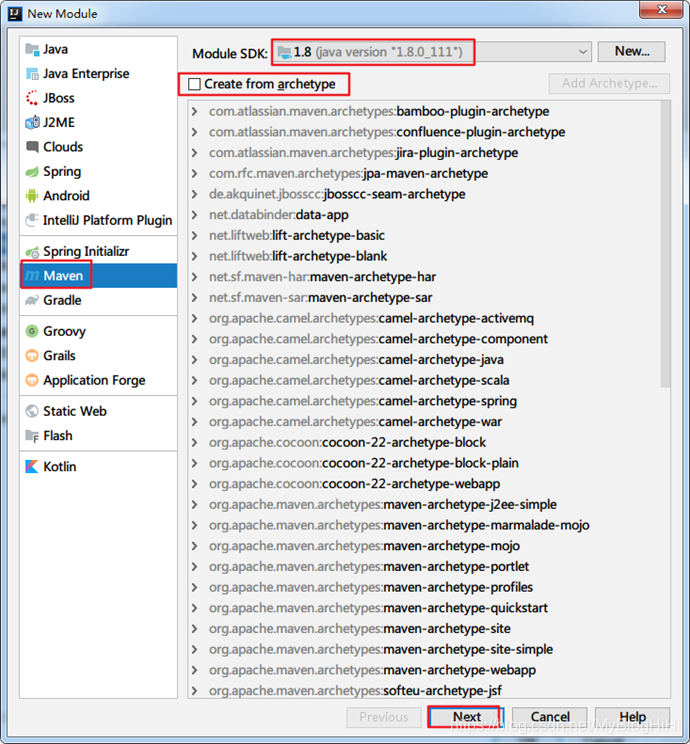Expand jira-plugin-archetype entry

[195, 153]
